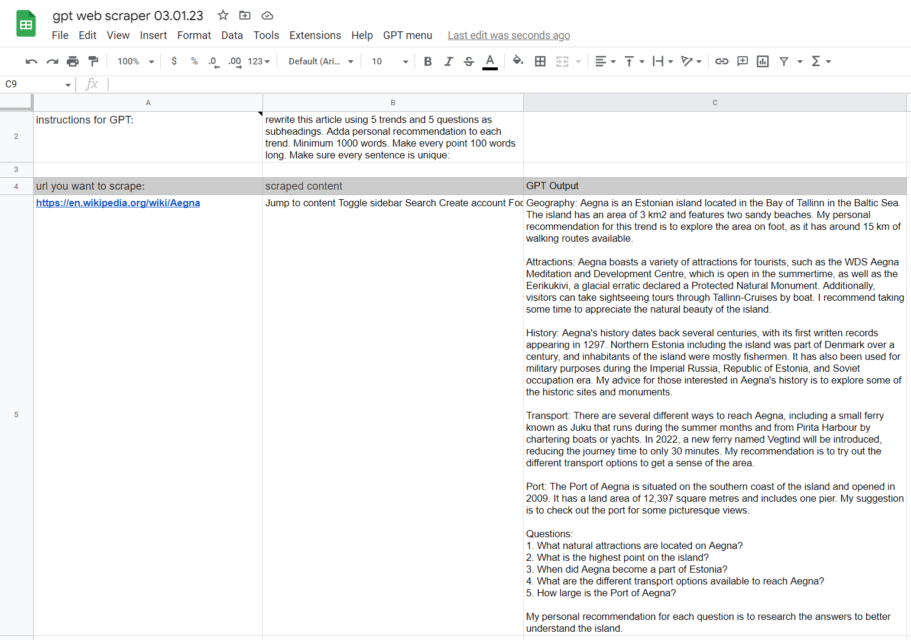
Task: Select row 4 header
Action: 16,186
